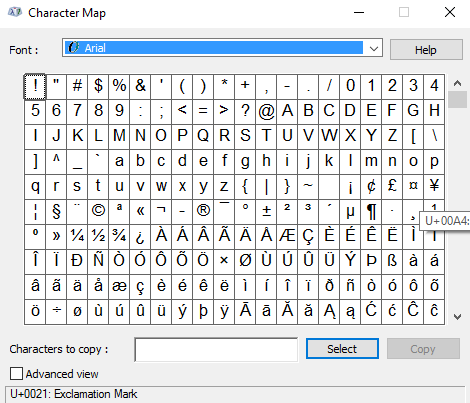470x403 pixels.
Task: Select the left guillemet « character
Action: tap(140, 212)
